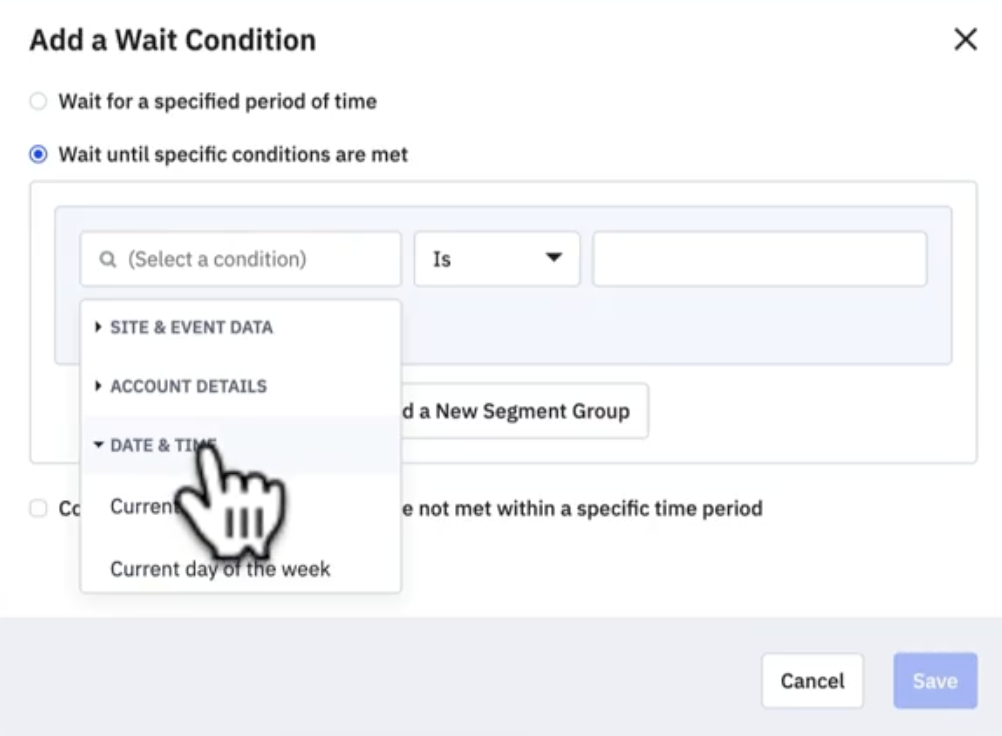Click the down triangle beside DATE & TIME

[x=98, y=445]
